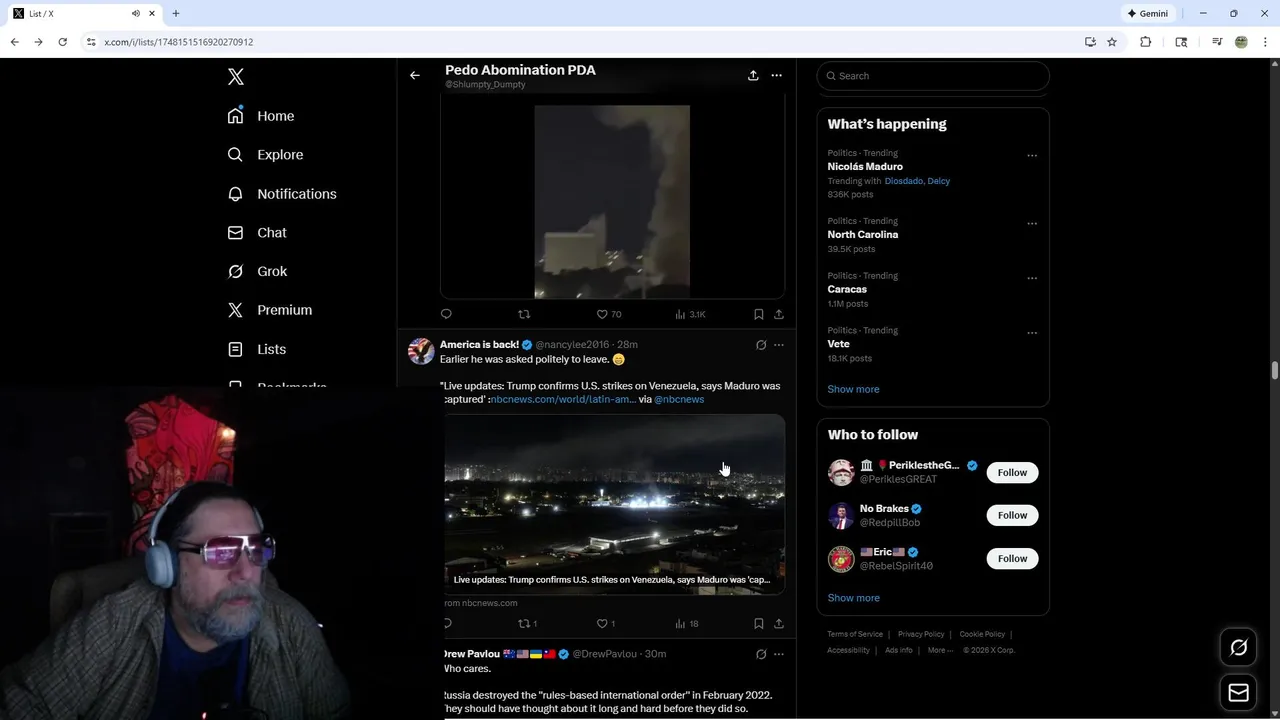
Task: Open Grok floating button at bottom right
Action: point(1238,648)
